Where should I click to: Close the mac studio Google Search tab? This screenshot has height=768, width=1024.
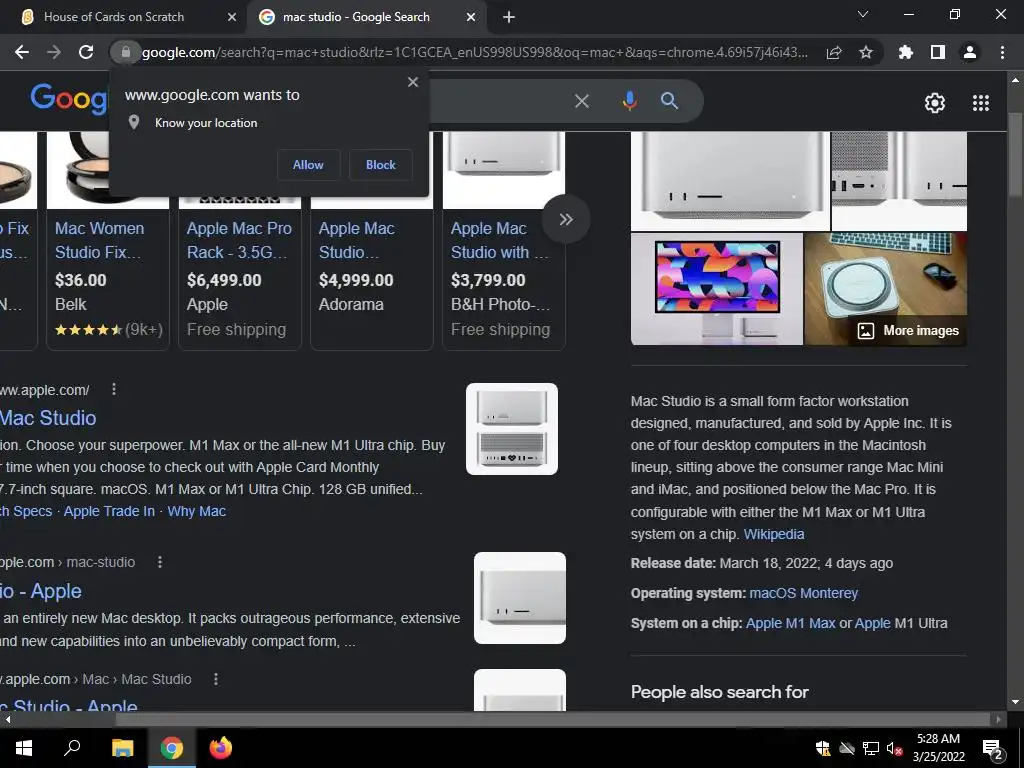tap(470, 17)
